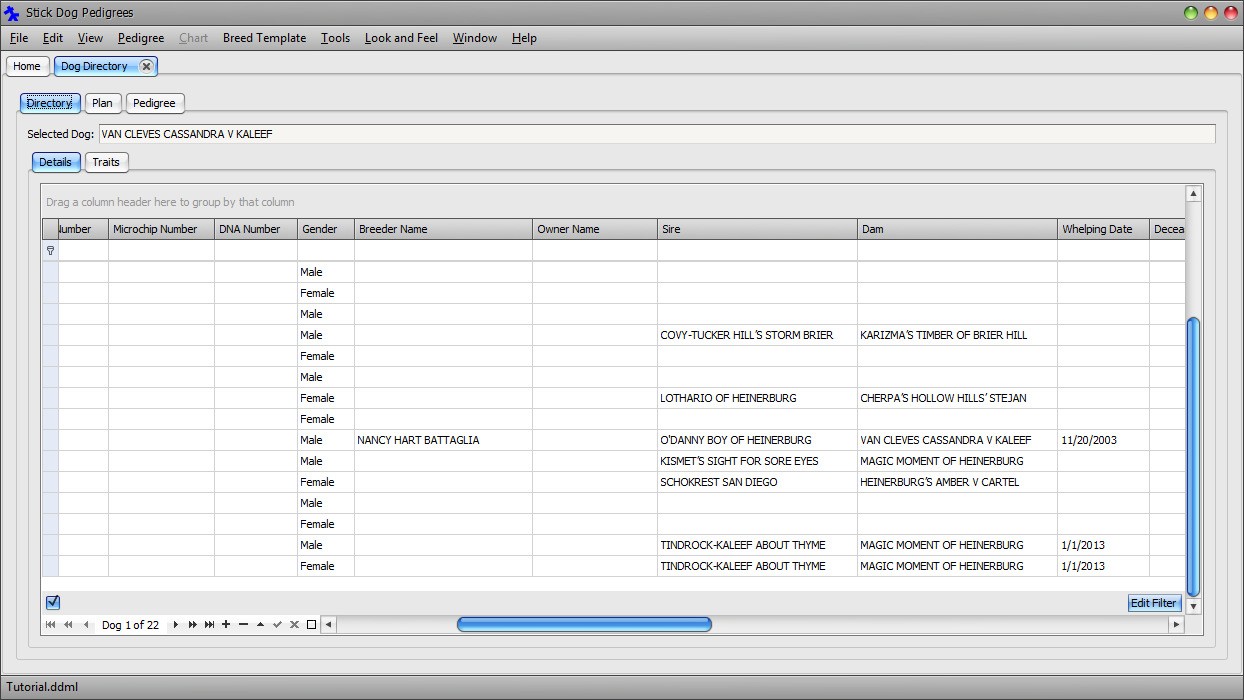Append a new dog record with the plus icon
Viewport: 1244px width, 700px height.
tap(226, 624)
